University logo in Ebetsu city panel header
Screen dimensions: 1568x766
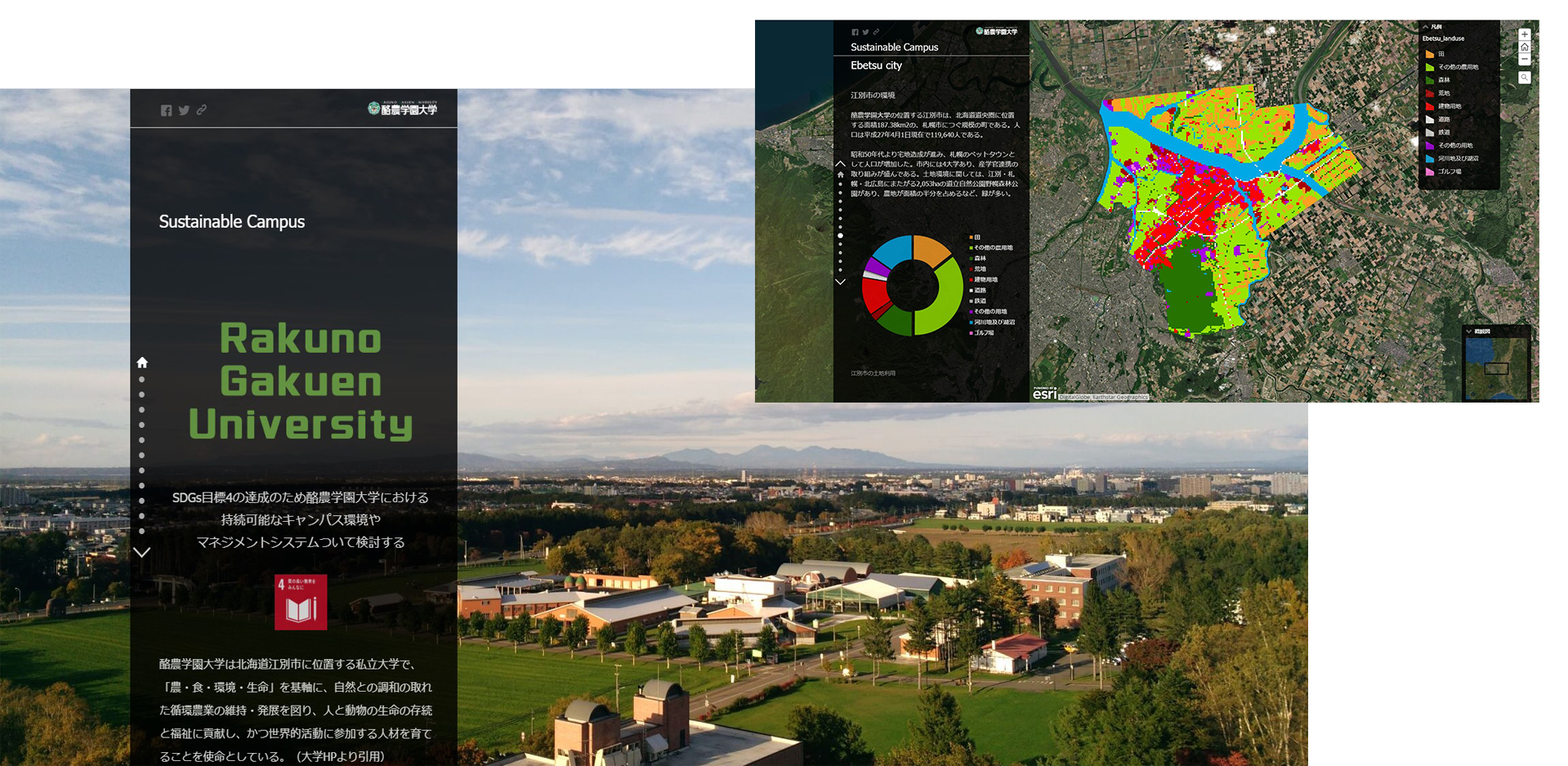(x=997, y=31)
